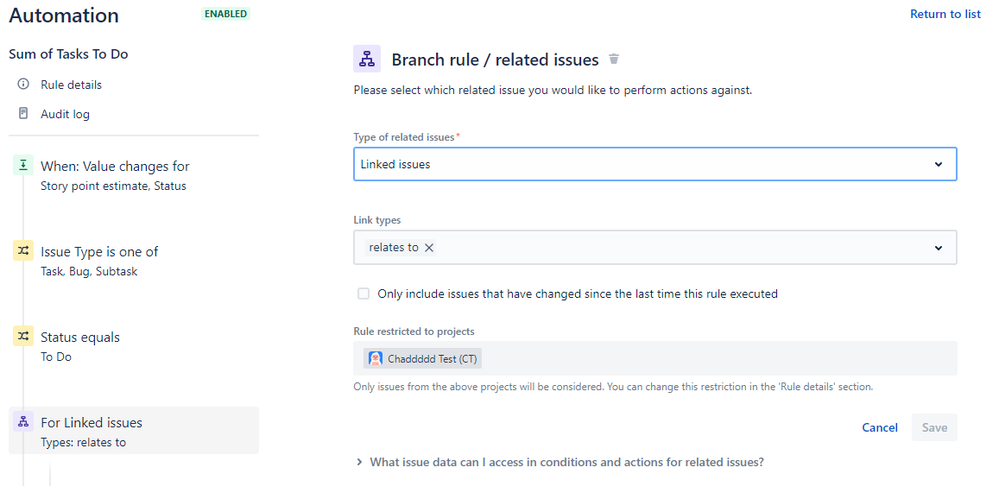Open the Link types dropdown arrow
This screenshot has width=999, height=486.
pyautogui.click(x=938, y=248)
